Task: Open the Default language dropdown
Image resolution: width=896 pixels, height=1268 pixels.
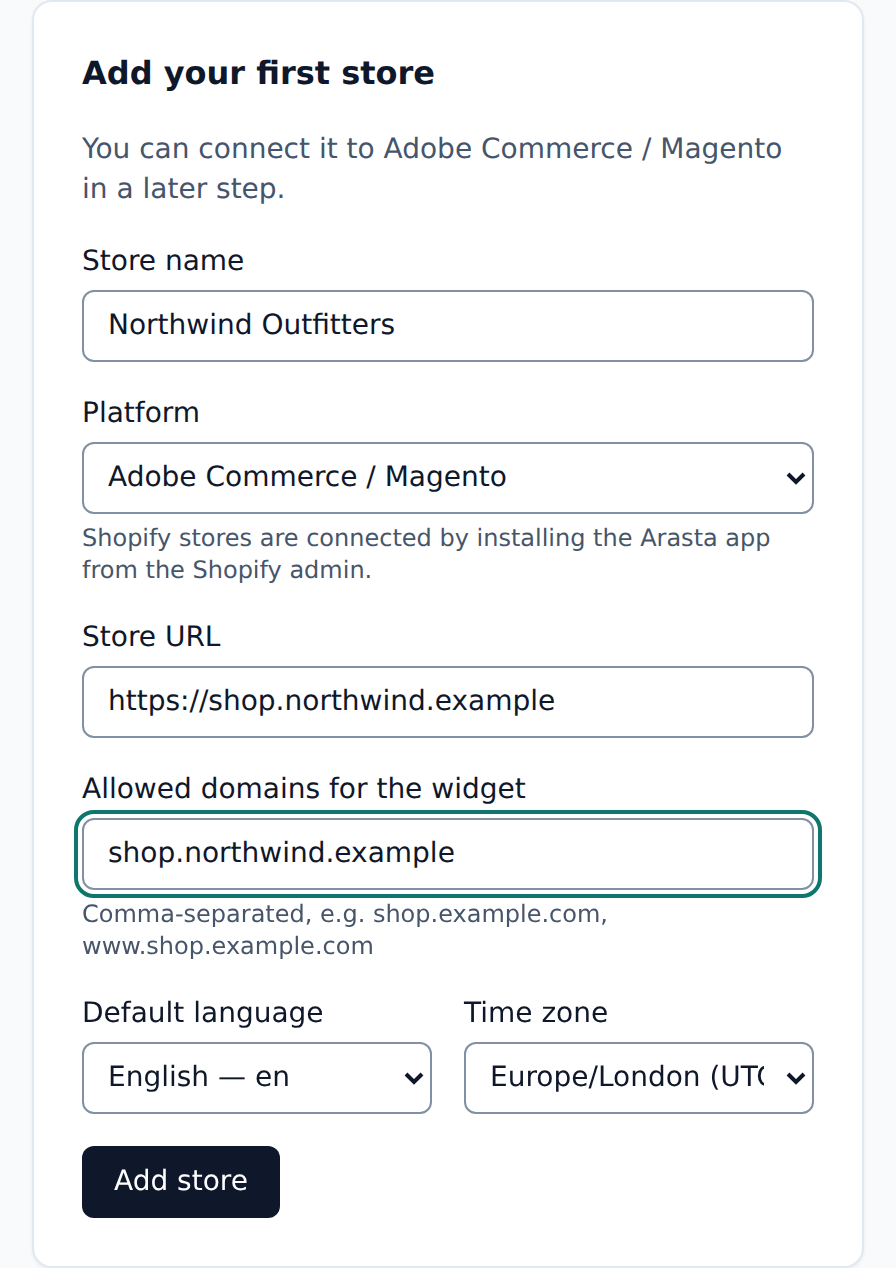Action: (257, 1078)
